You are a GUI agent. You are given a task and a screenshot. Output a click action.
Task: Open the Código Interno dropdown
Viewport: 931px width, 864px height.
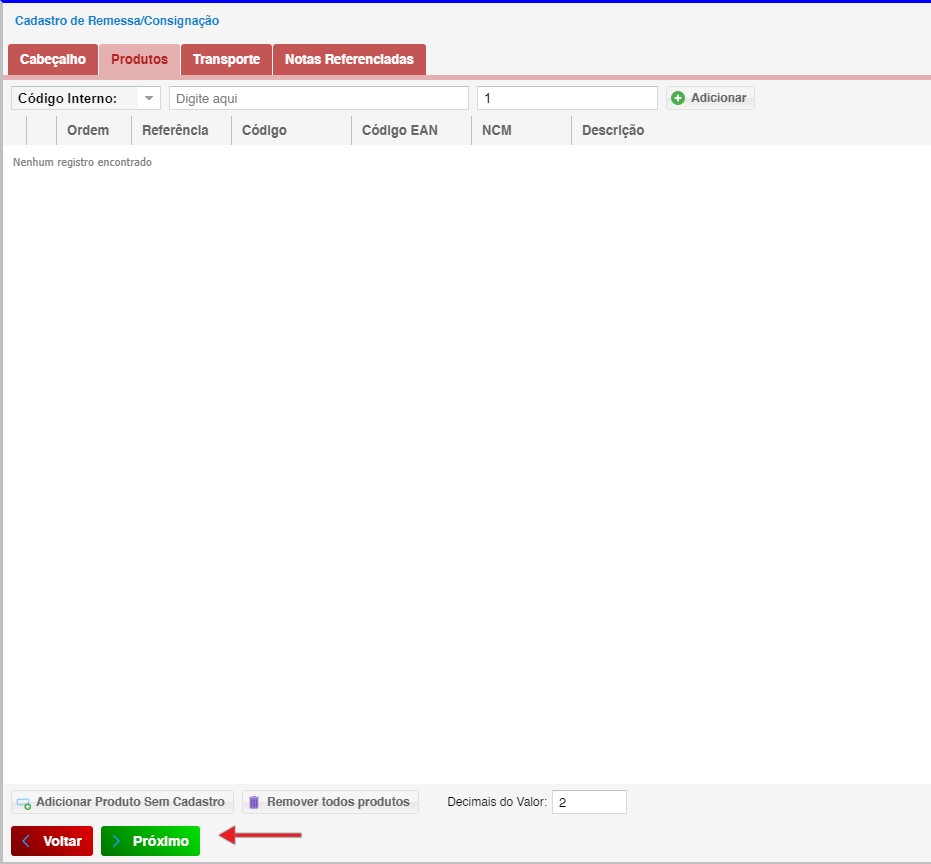(85, 98)
